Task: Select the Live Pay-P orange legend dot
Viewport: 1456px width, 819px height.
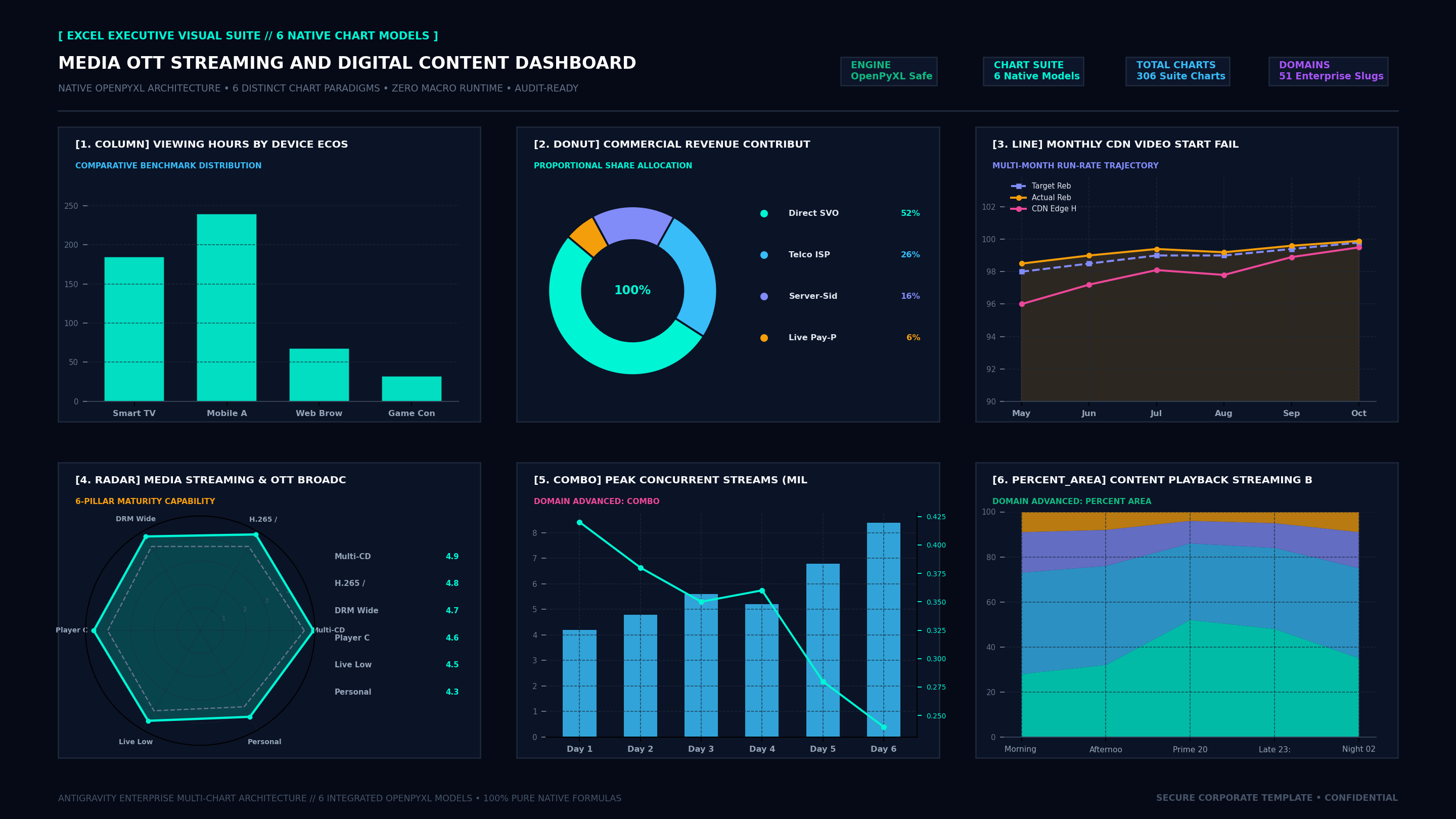Action: click(764, 338)
